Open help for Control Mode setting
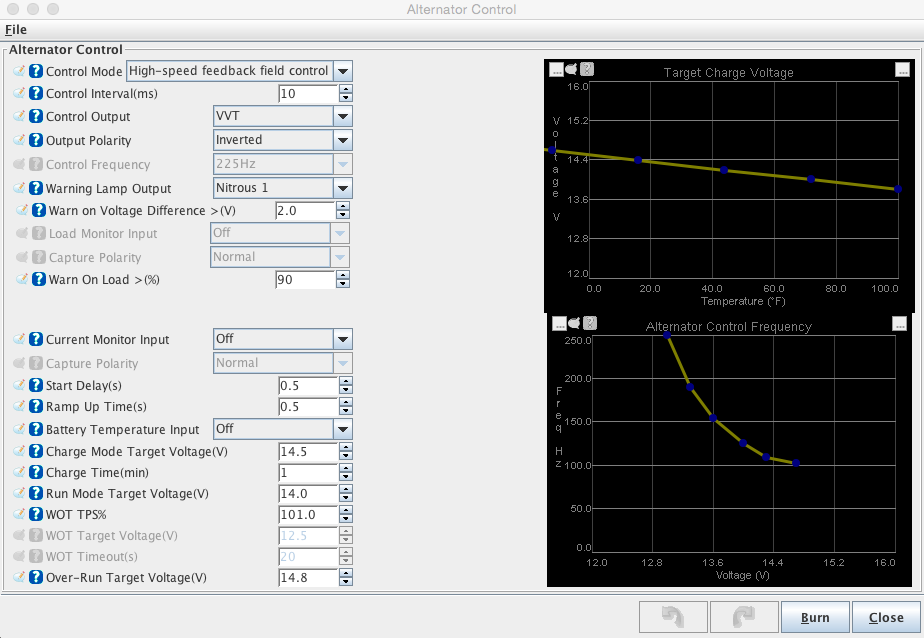Screen dimensions: 924x638 point(36,71)
